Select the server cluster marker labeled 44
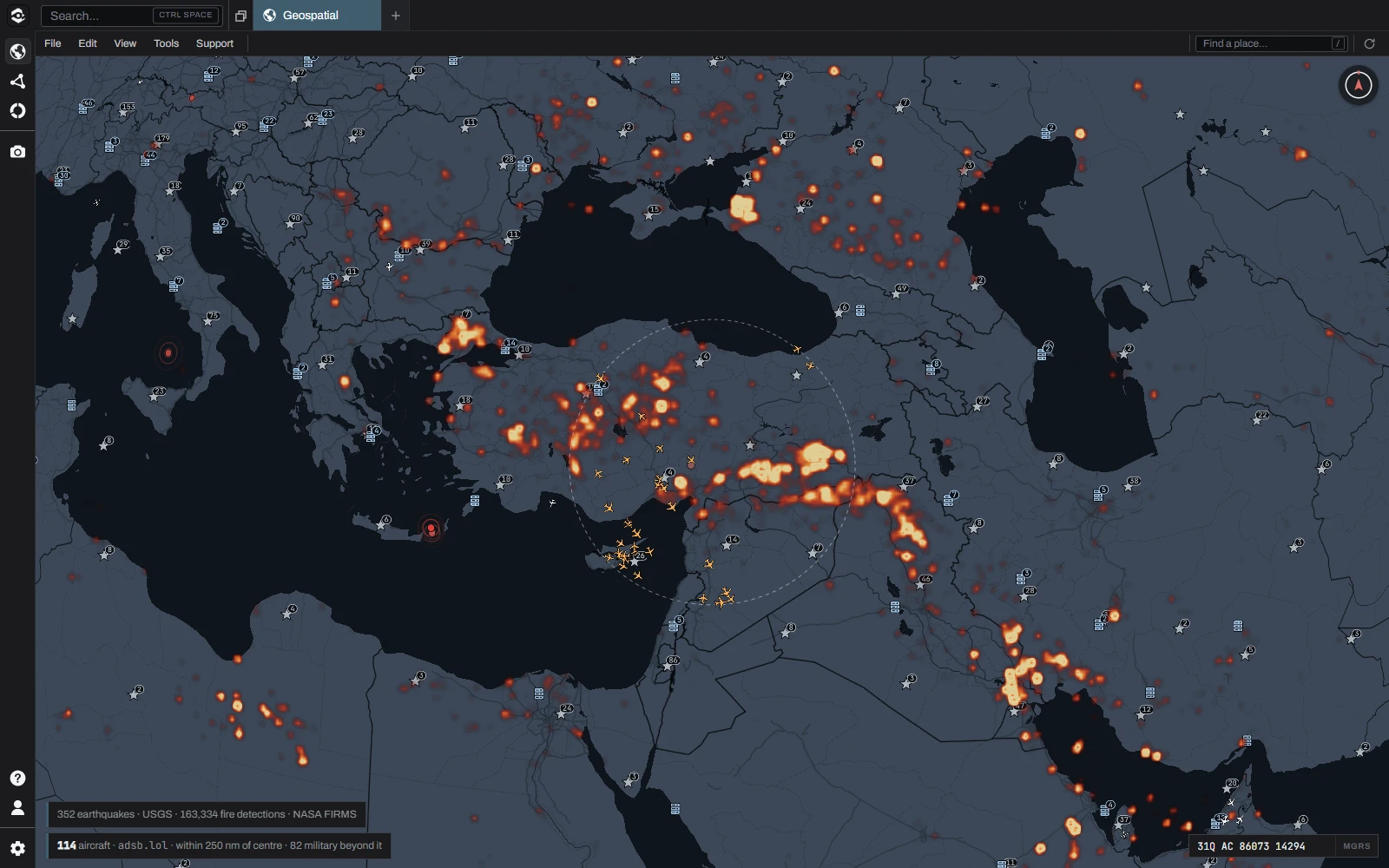Viewport: 1389px width, 868px height. tap(148, 158)
